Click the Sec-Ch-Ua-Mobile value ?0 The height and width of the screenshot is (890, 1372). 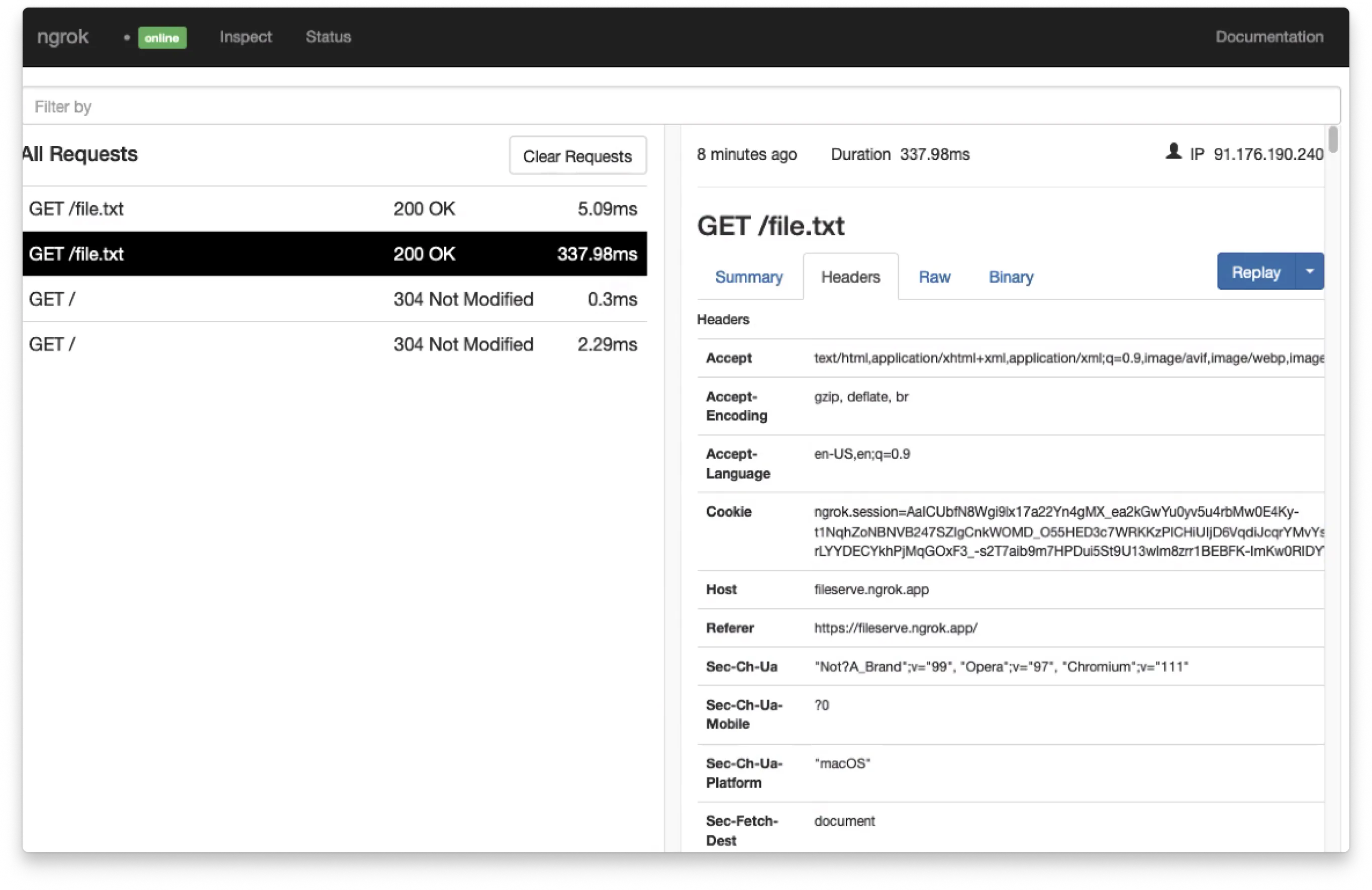(822, 705)
